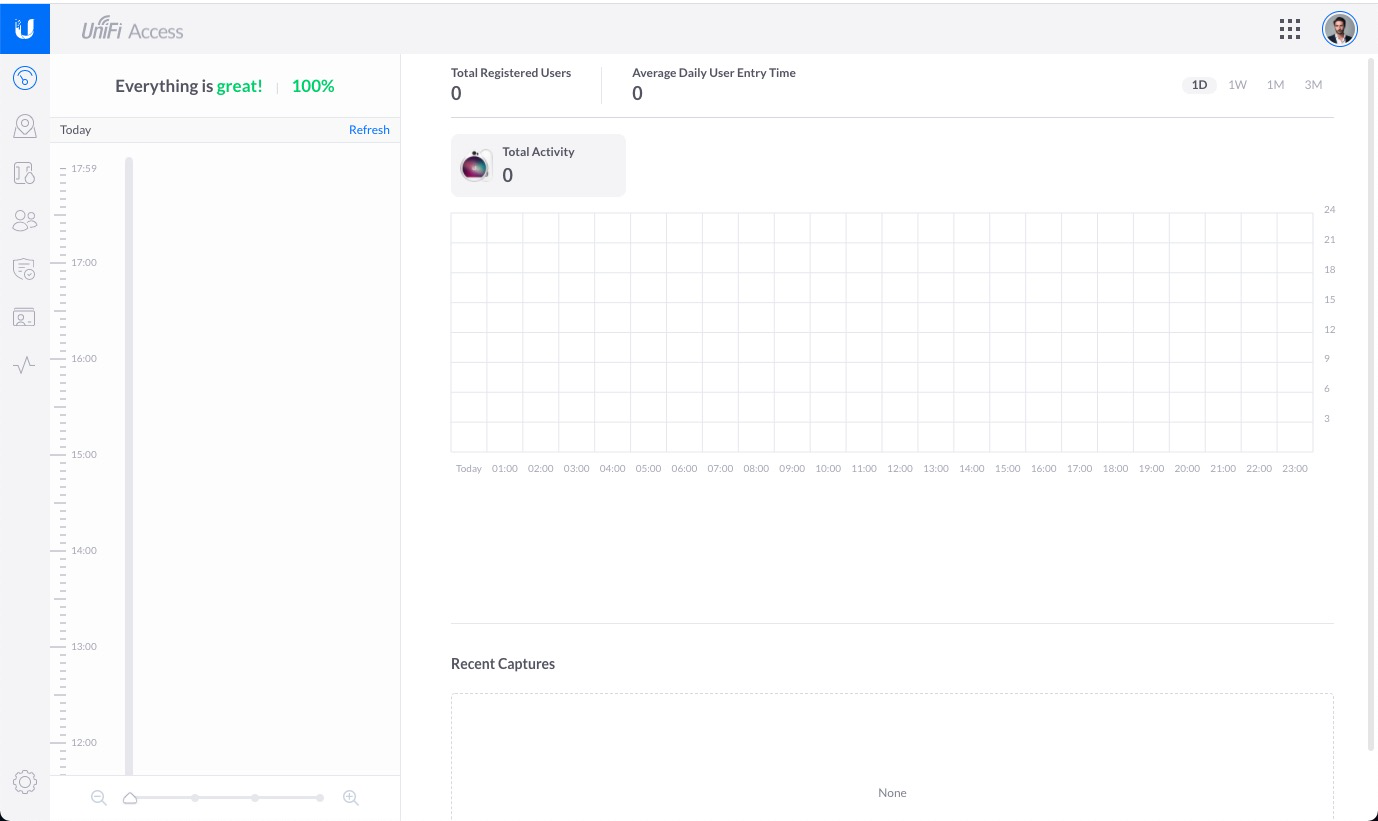Click the Recent Captures heading
Image resolution: width=1378 pixels, height=821 pixels.
click(503, 664)
